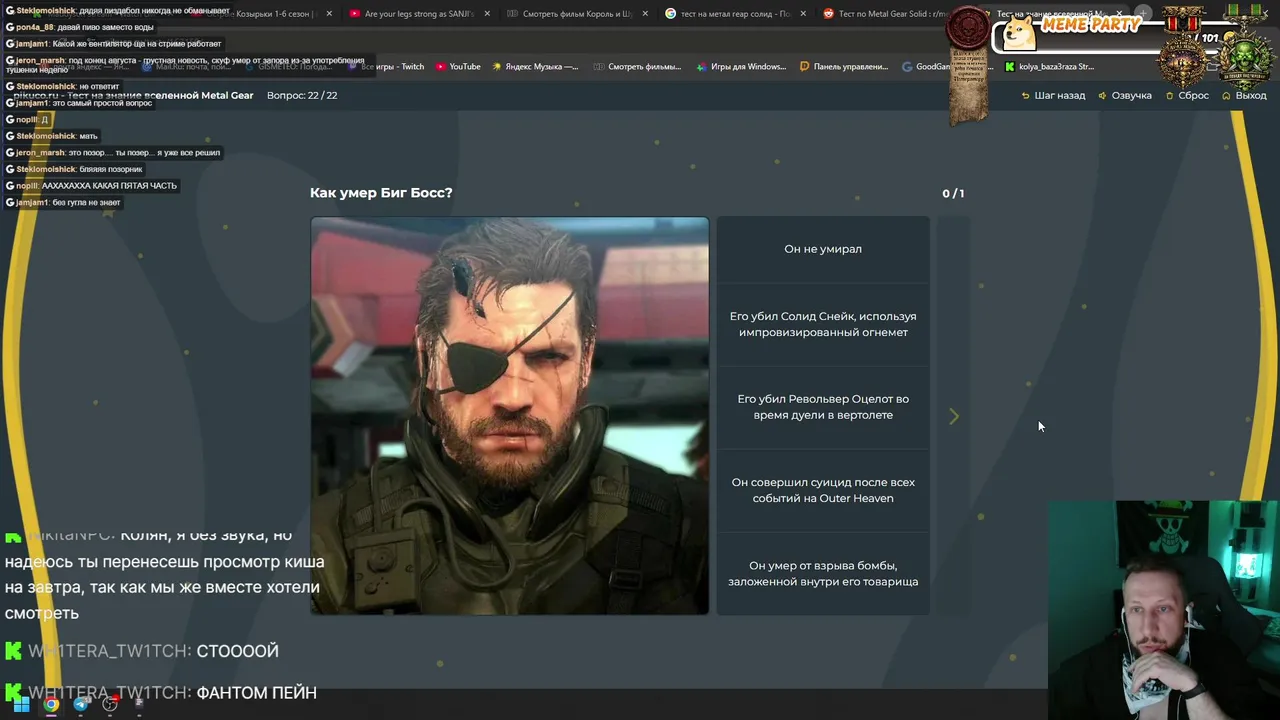Close the "Смотреть фильм Король" tab

(x=645, y=14)
